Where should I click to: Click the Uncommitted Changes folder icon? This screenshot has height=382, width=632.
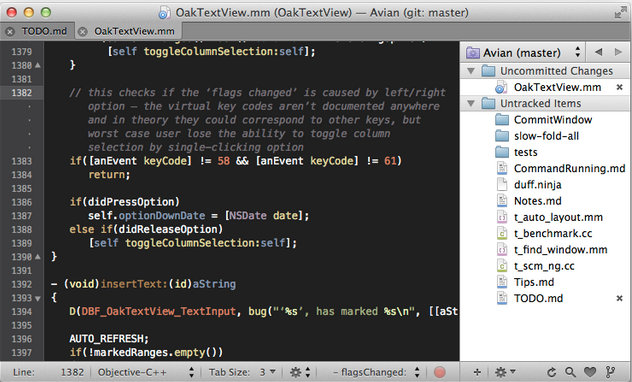tap(489, 71)
